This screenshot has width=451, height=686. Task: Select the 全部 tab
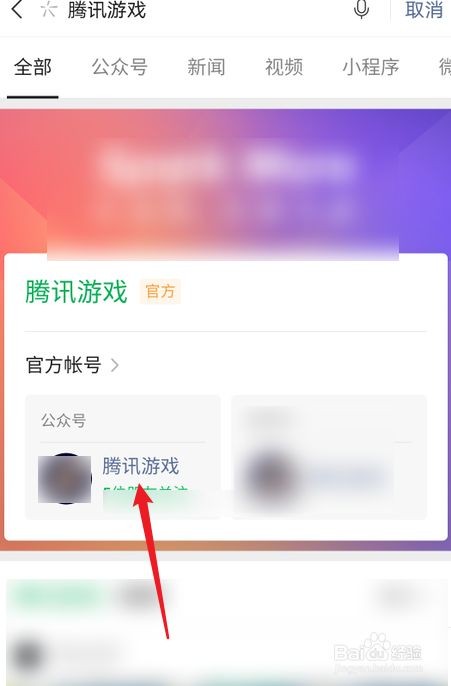tap(33, 67)
